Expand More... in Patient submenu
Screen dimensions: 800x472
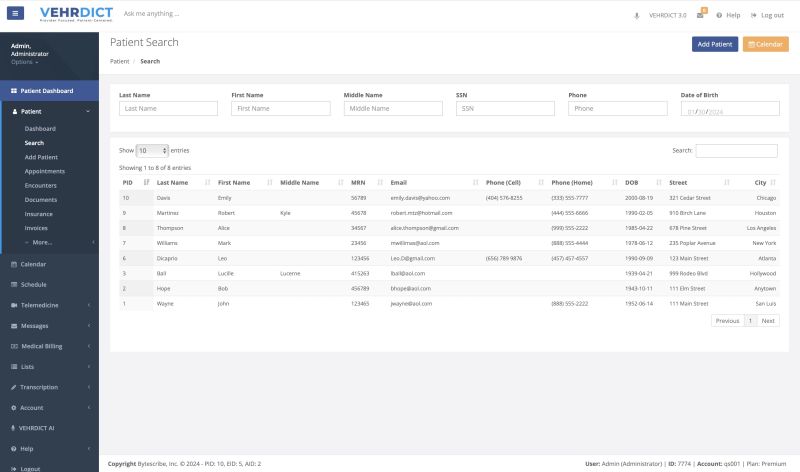point(42,242)
